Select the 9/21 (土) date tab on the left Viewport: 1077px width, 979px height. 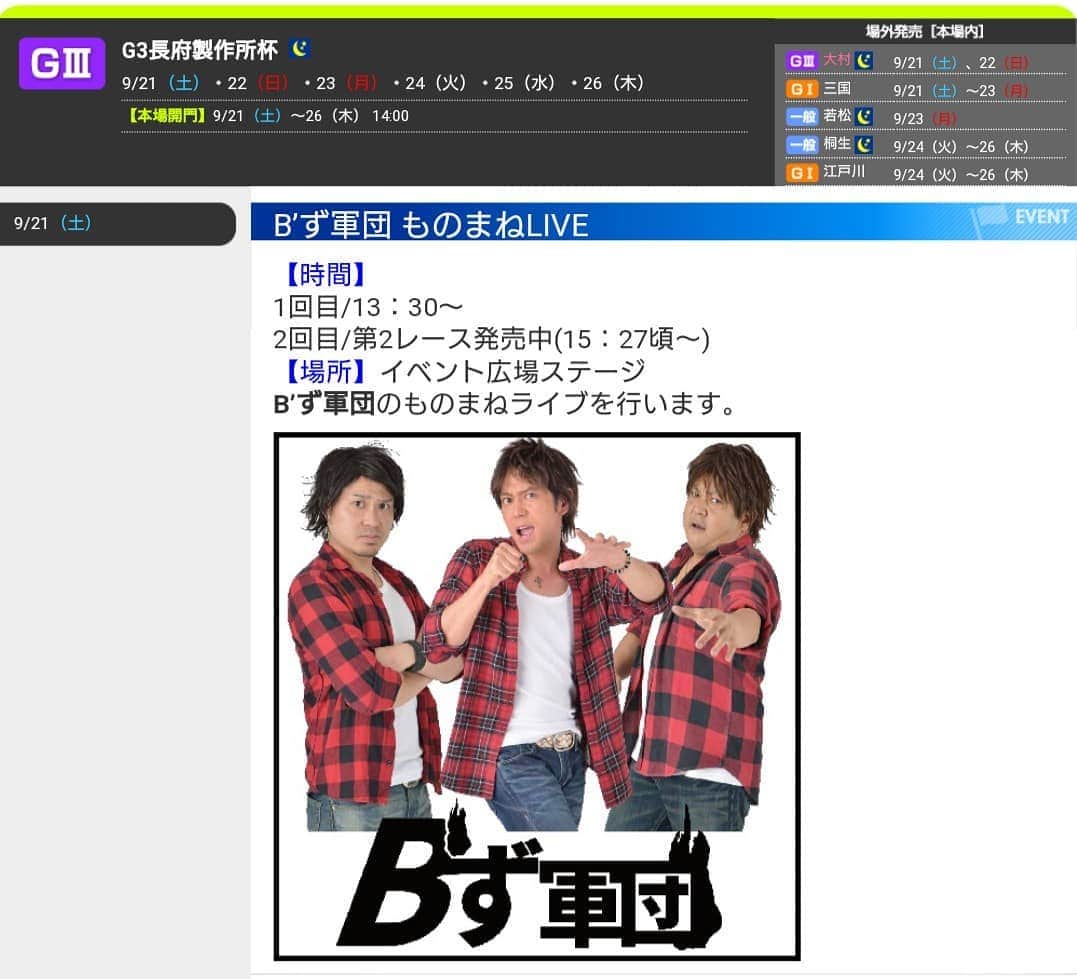(117, 223)
